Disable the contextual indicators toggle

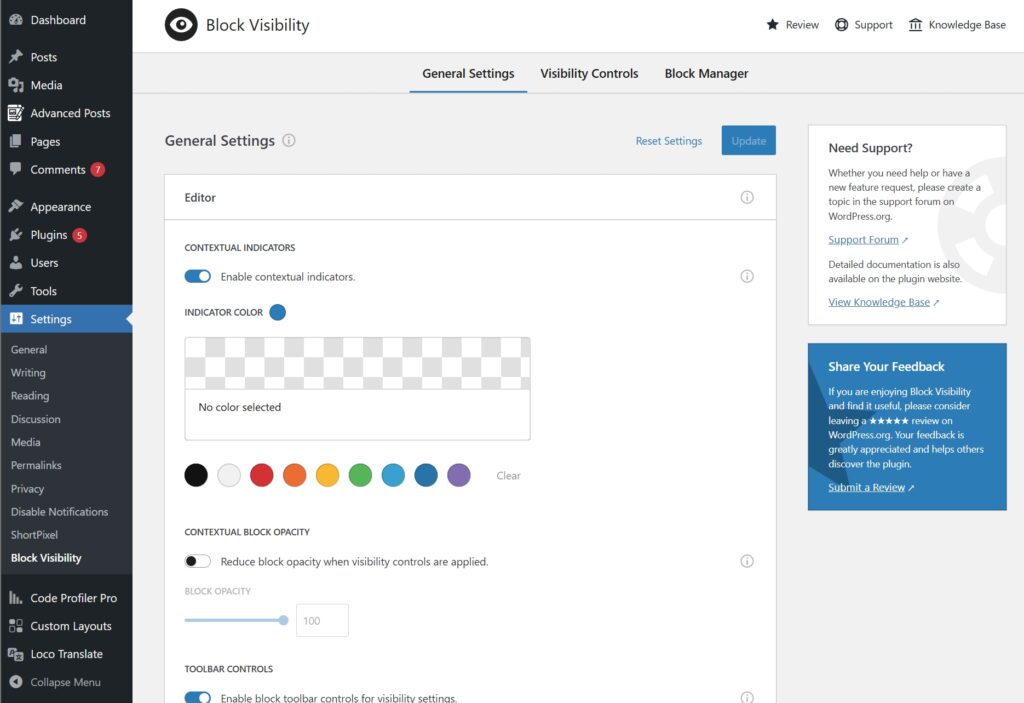[198, 277]
